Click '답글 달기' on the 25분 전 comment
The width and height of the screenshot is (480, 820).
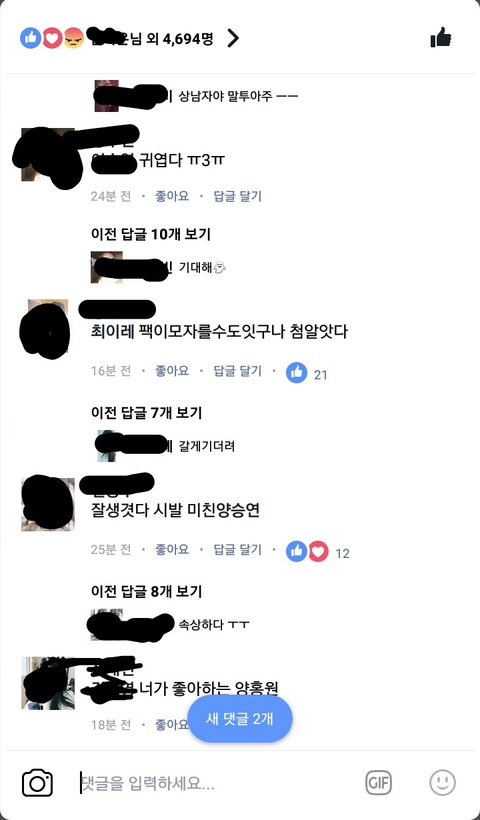click(x=237, y=550)
